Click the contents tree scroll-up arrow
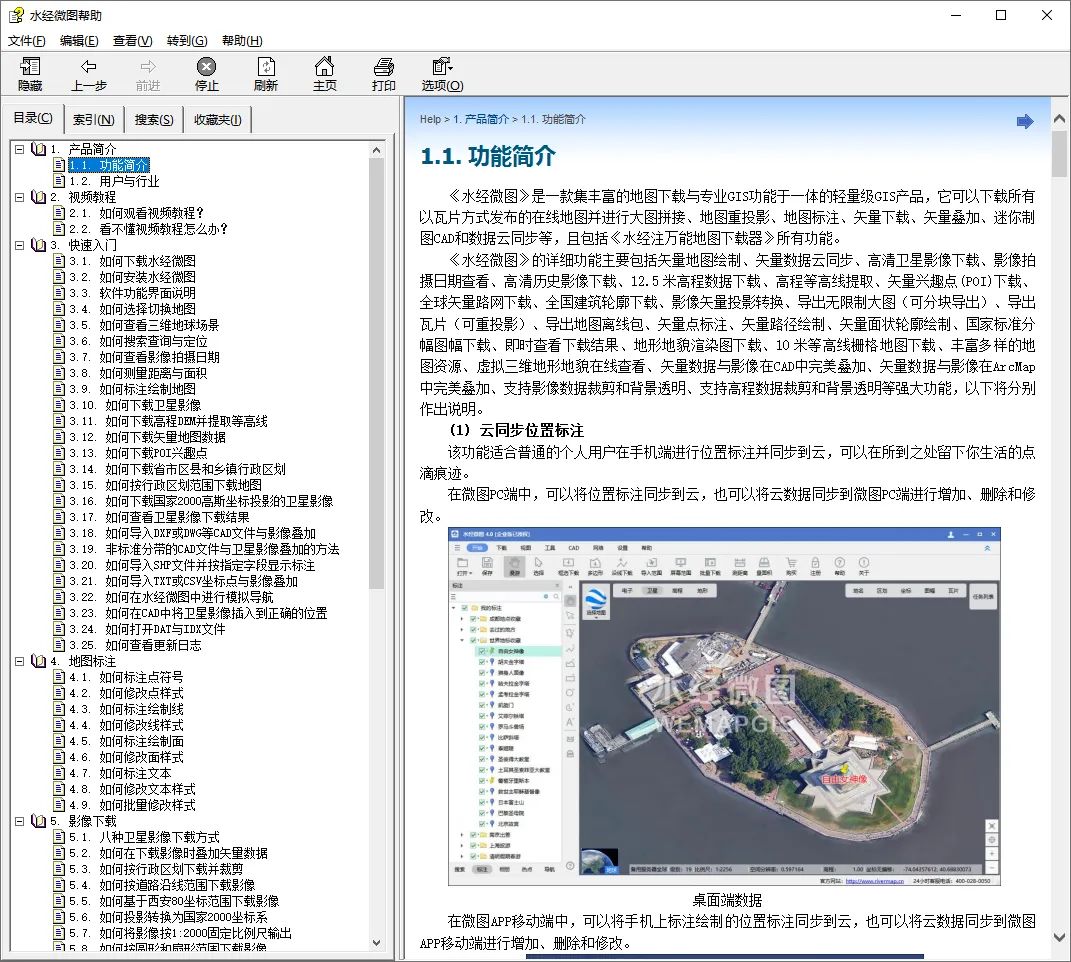1071x962 pixels. coord(376,150)
